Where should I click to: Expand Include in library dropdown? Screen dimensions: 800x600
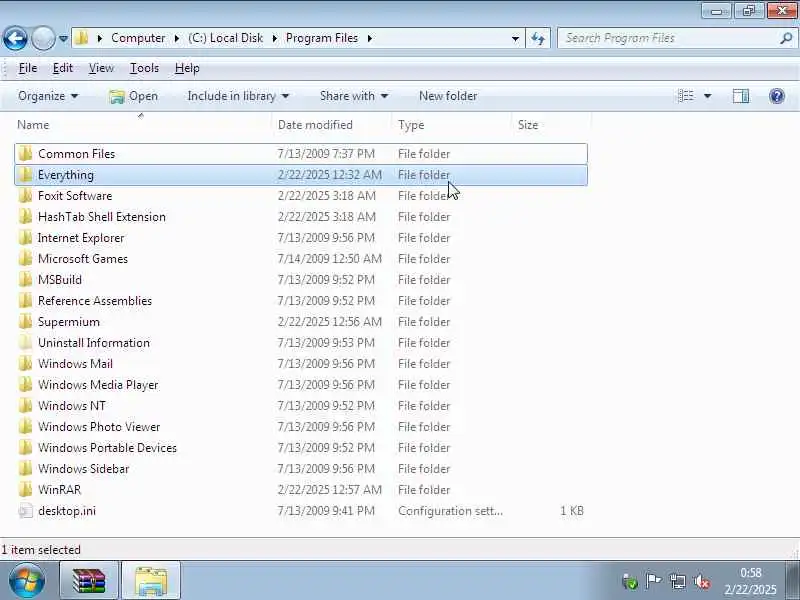[238, 96]
